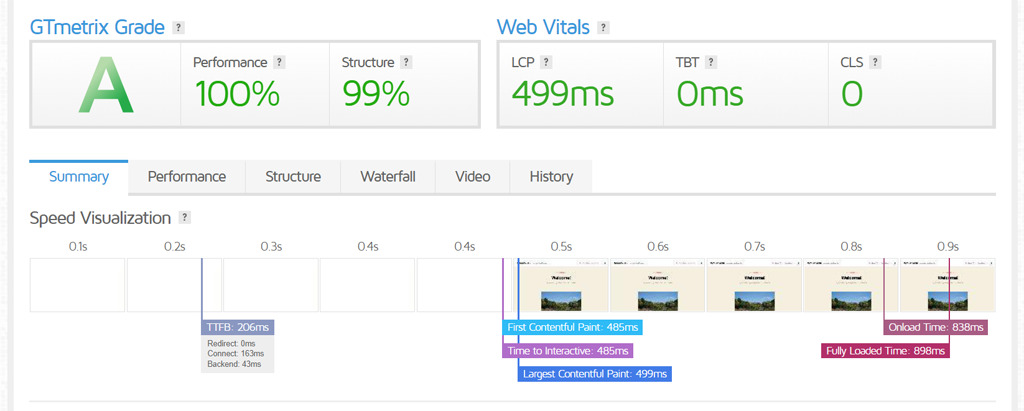The width and height of the screenshot is (1024, 411).
Task: Click the Largest Contentful Paint: 499ms label
Action: 595,374
